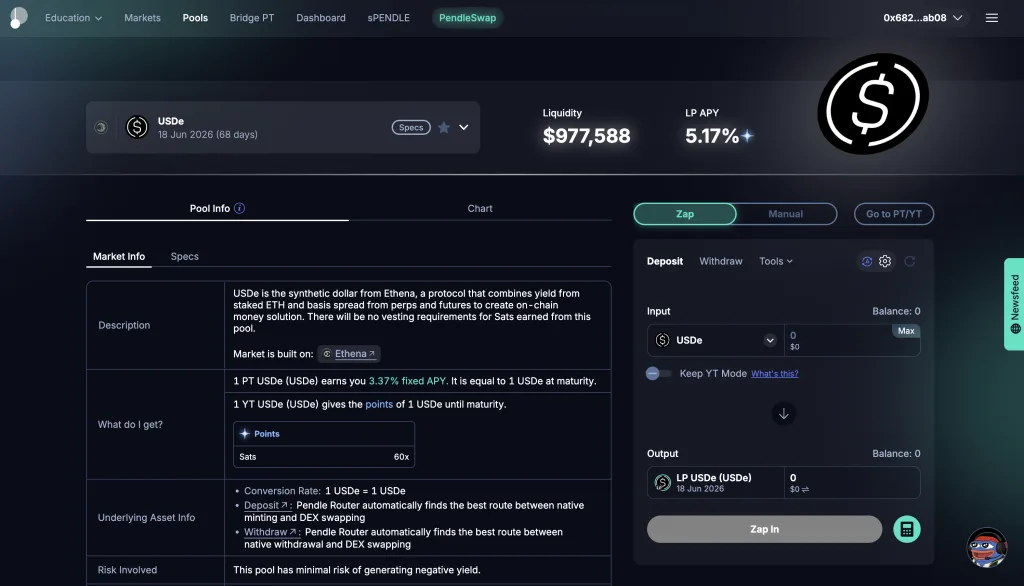Switch to the Specs sub-tab
This screenshot has width=1024, height=586.
tap(185, 256)
